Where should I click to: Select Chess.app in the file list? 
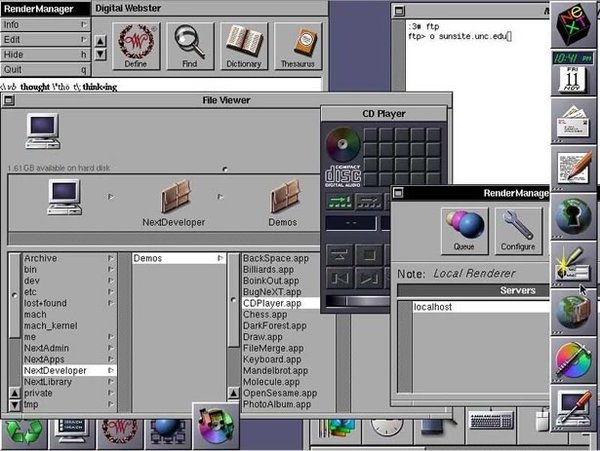click(264, 313)
